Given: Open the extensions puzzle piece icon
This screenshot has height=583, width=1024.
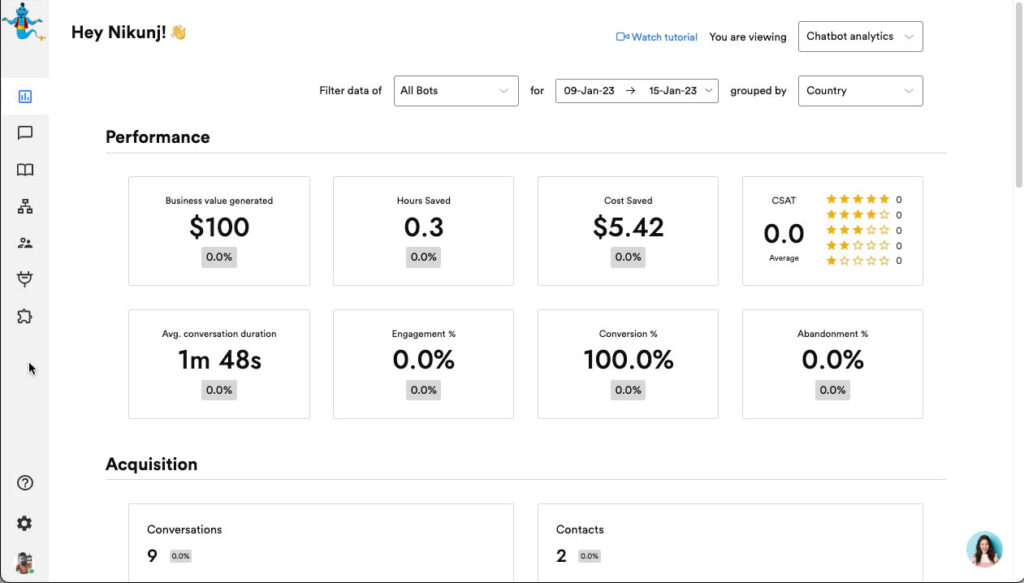Looking at the screenshot, I should [25, 316].
